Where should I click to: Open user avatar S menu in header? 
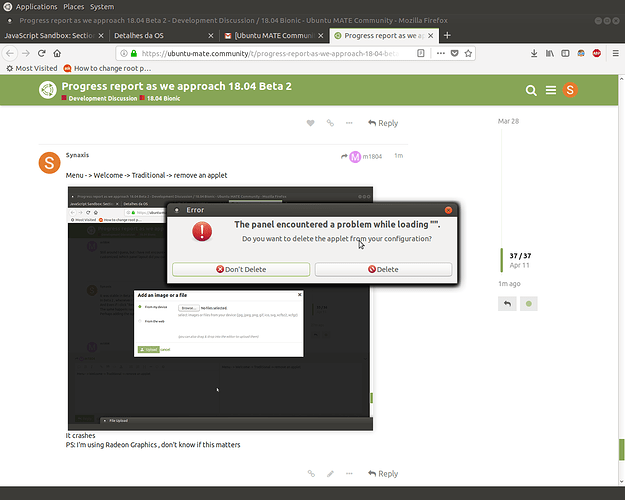coord(570,90)
